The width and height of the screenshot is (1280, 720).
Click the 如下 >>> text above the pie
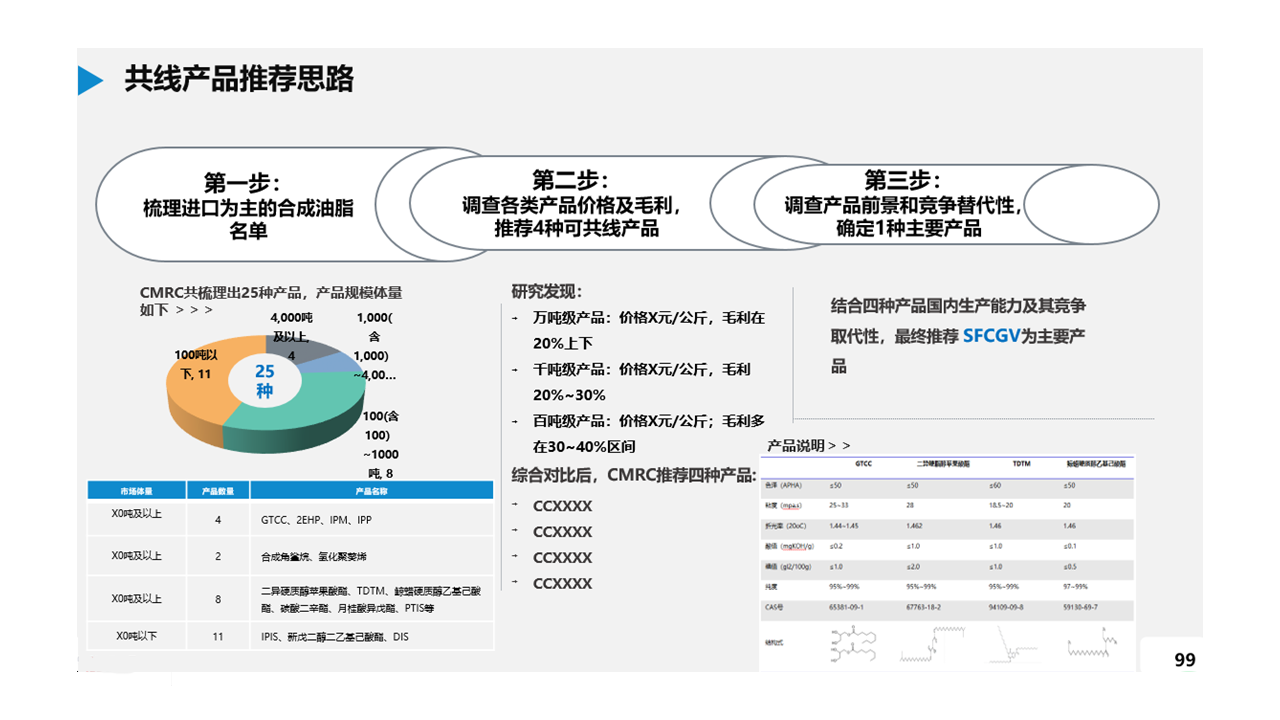tap(176, 310)
